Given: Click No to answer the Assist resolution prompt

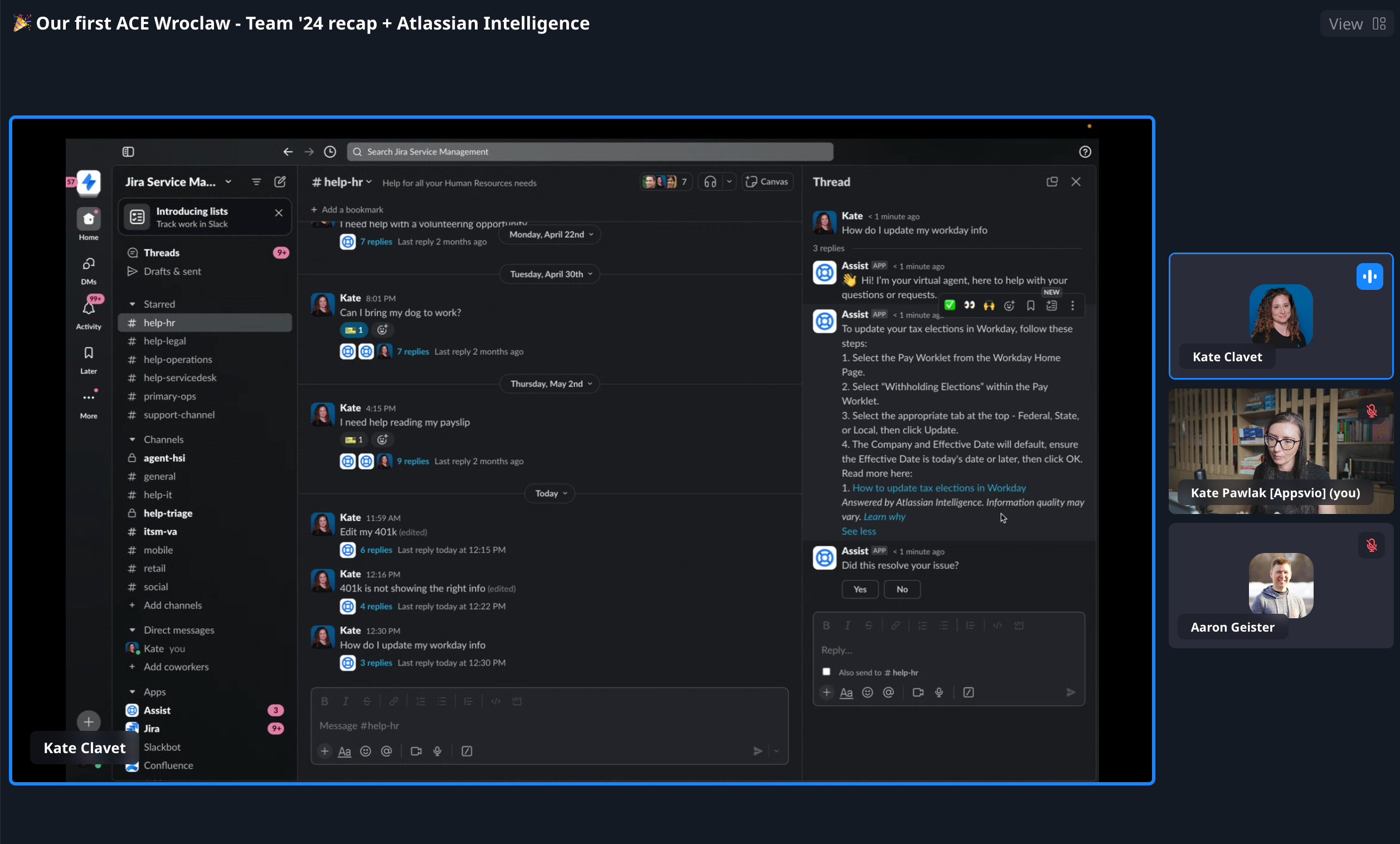Looking at the screenshot, I should click(x=902, y=589).
